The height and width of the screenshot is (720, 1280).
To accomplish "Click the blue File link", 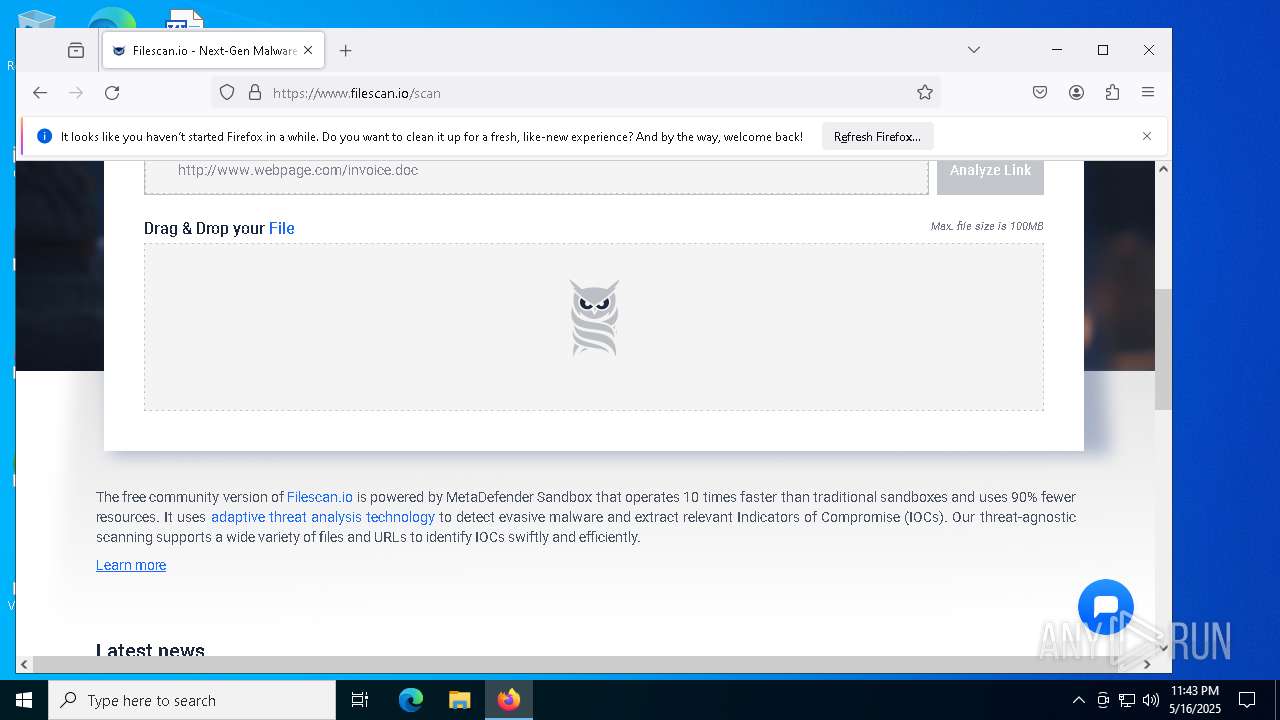I will point(282,228).
